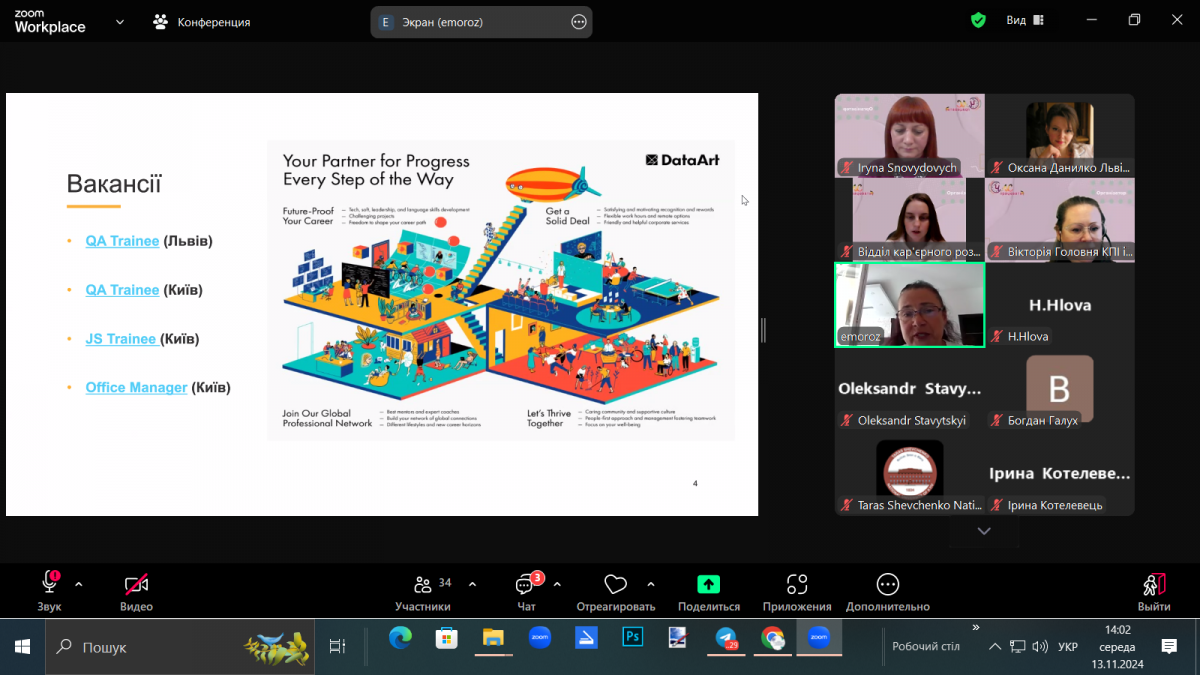Open Telegram from the Windows taskbar
1200x675 pixels.
pyautogui.click(x=726, y=638)
